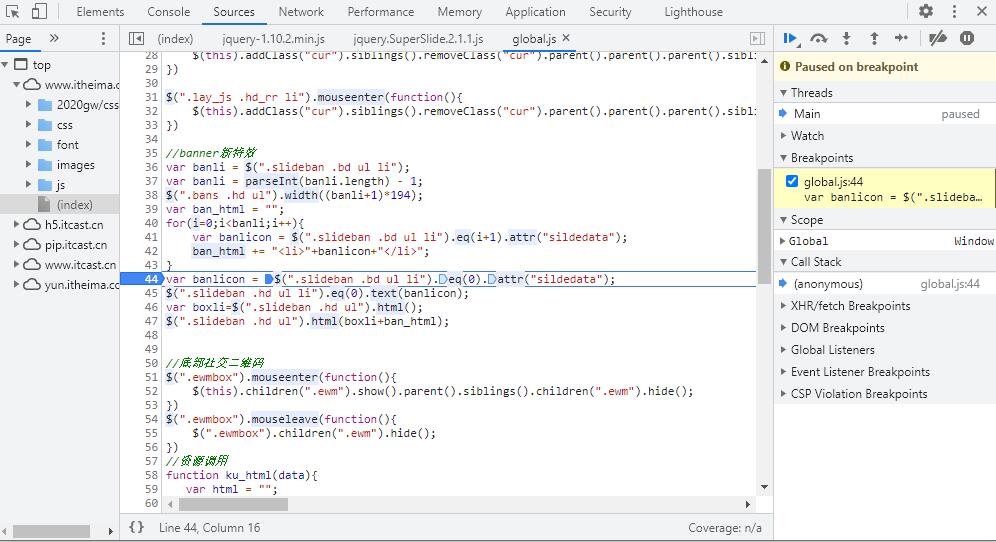Click the editor horizontal scrollbar thumb
996x542 pixels.
coord(233,504)
